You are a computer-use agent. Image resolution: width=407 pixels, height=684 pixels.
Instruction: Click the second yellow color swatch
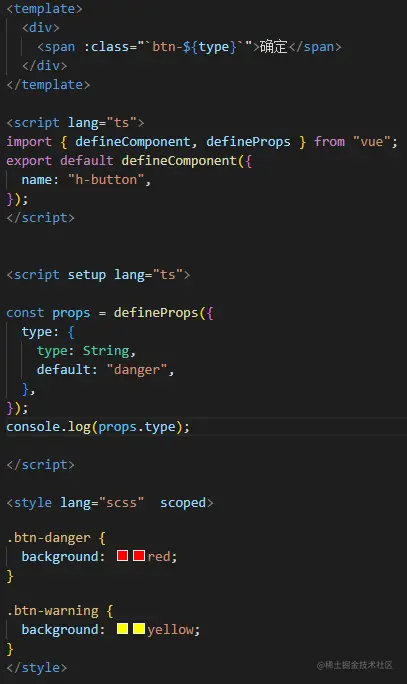pyautogui.click(x=139, y=628)
